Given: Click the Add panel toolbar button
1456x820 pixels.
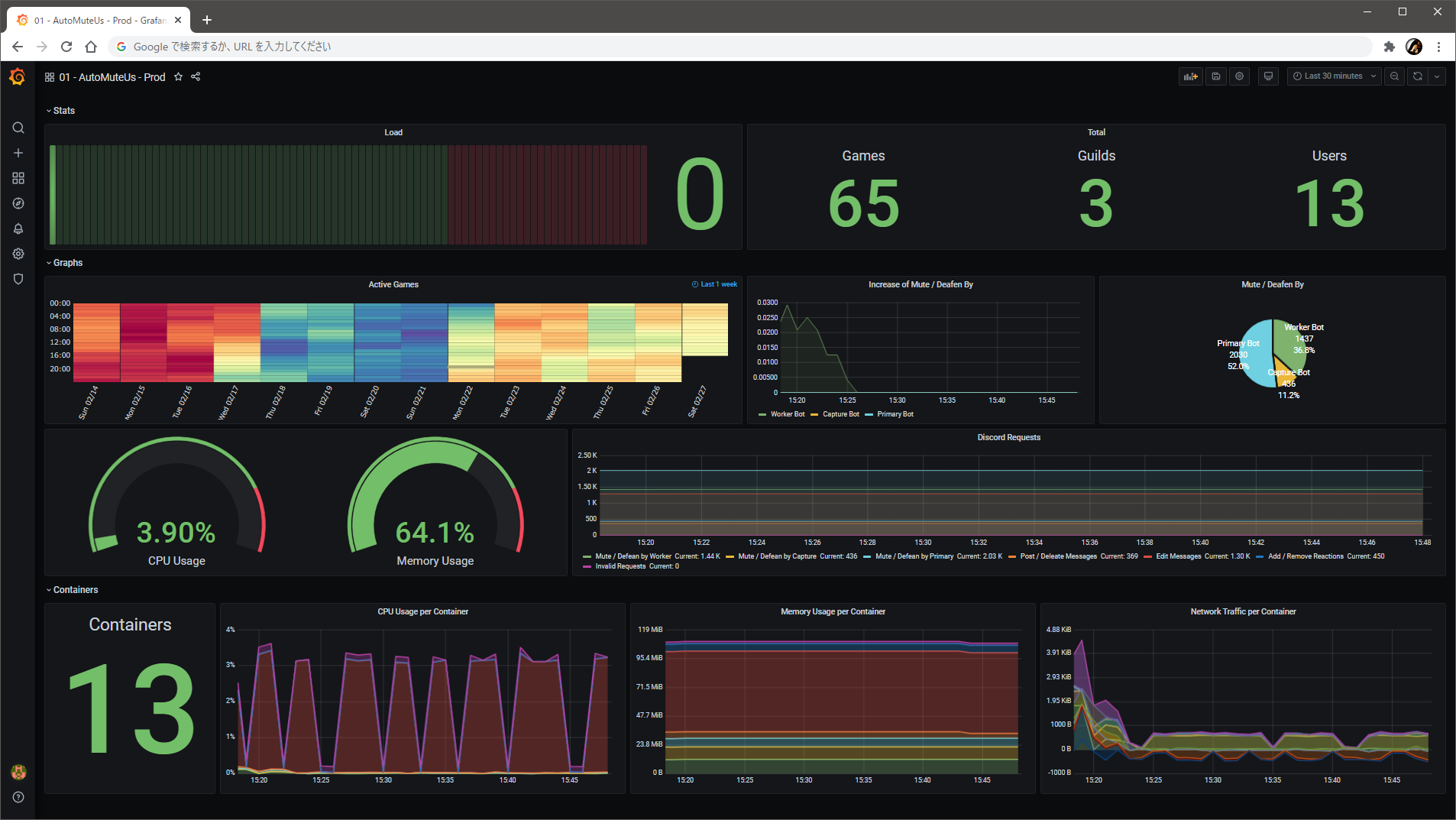Looking at the screenshot, I should (1190, 76).
